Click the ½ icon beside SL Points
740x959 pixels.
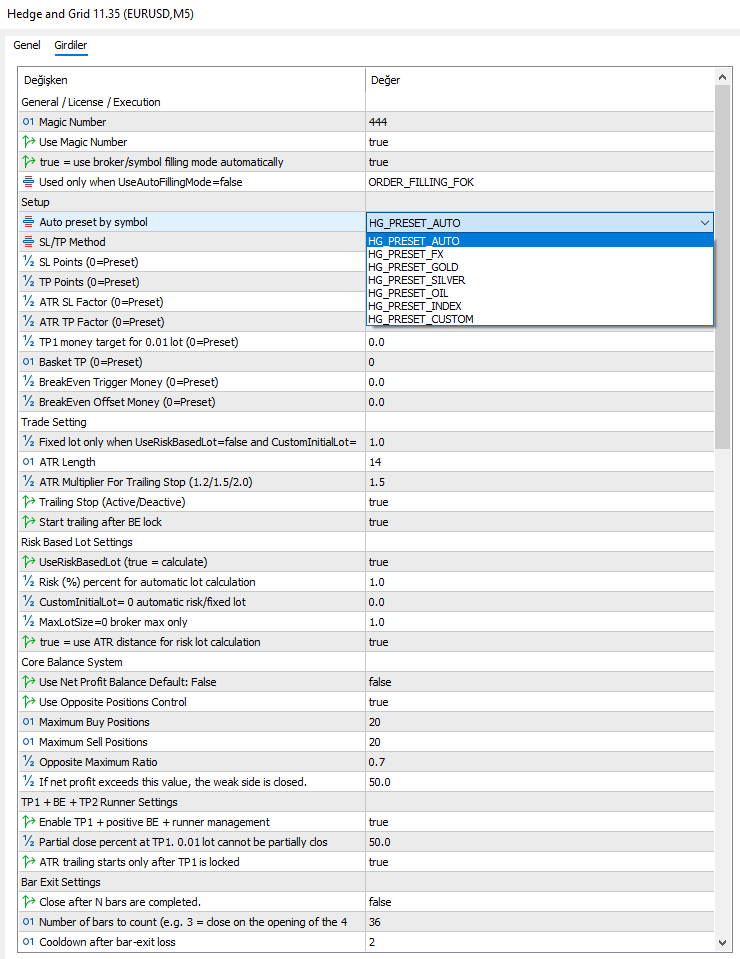28,262
